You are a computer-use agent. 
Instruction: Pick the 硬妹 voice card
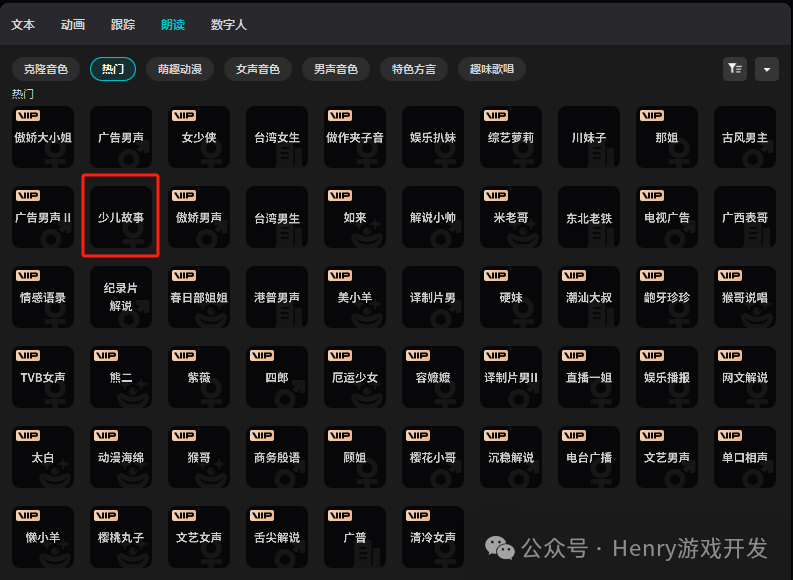(x=511, y=297)
